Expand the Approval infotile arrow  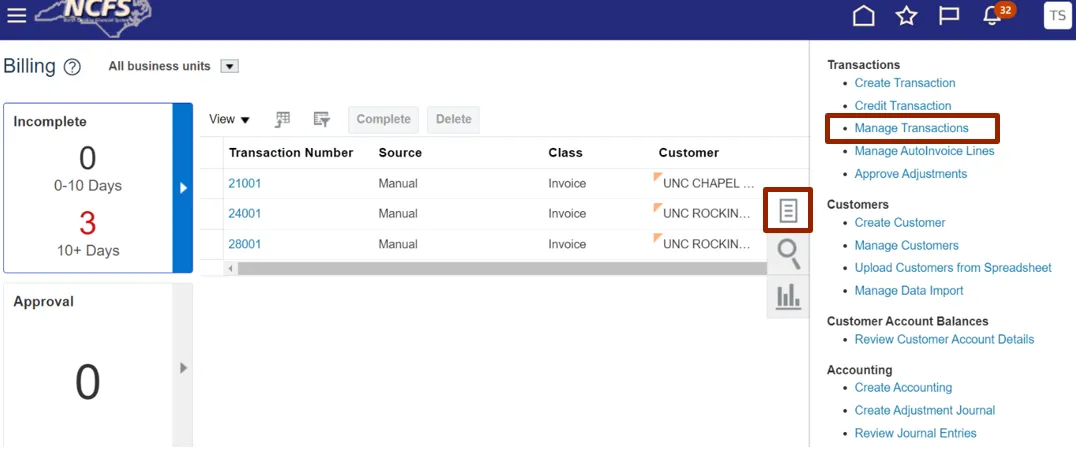point(182,368)
